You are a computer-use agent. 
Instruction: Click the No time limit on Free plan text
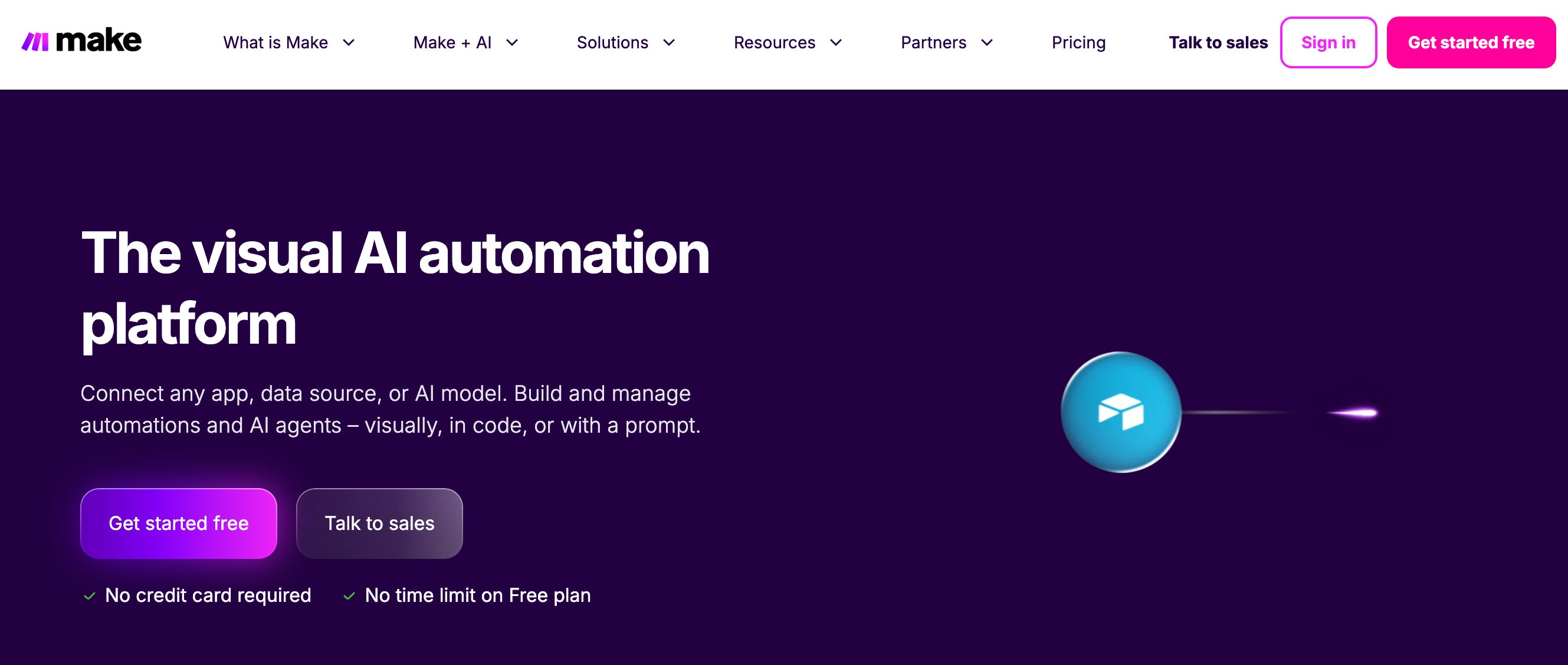[478, 595]
